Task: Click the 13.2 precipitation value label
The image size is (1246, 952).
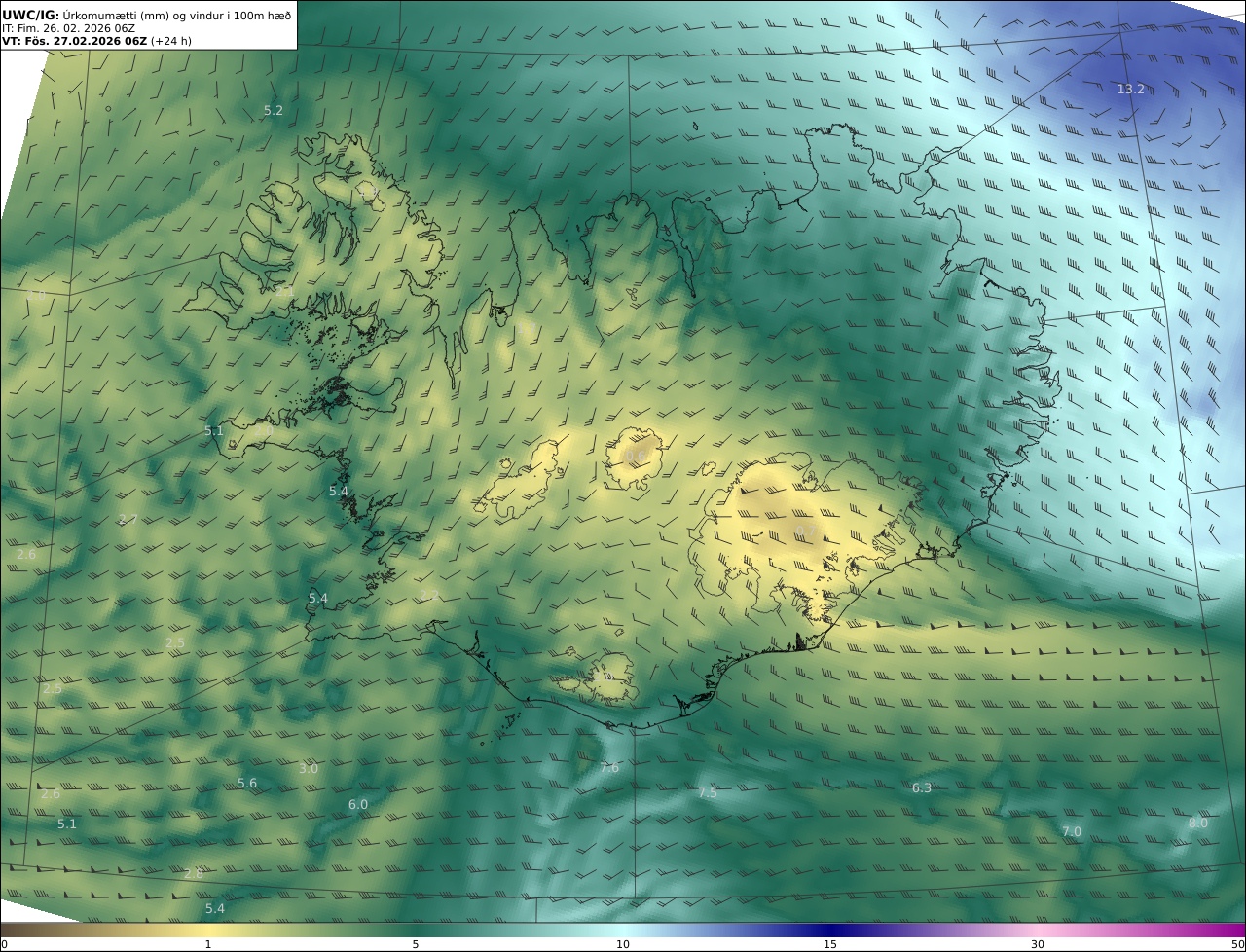Action: (1130, 89)
